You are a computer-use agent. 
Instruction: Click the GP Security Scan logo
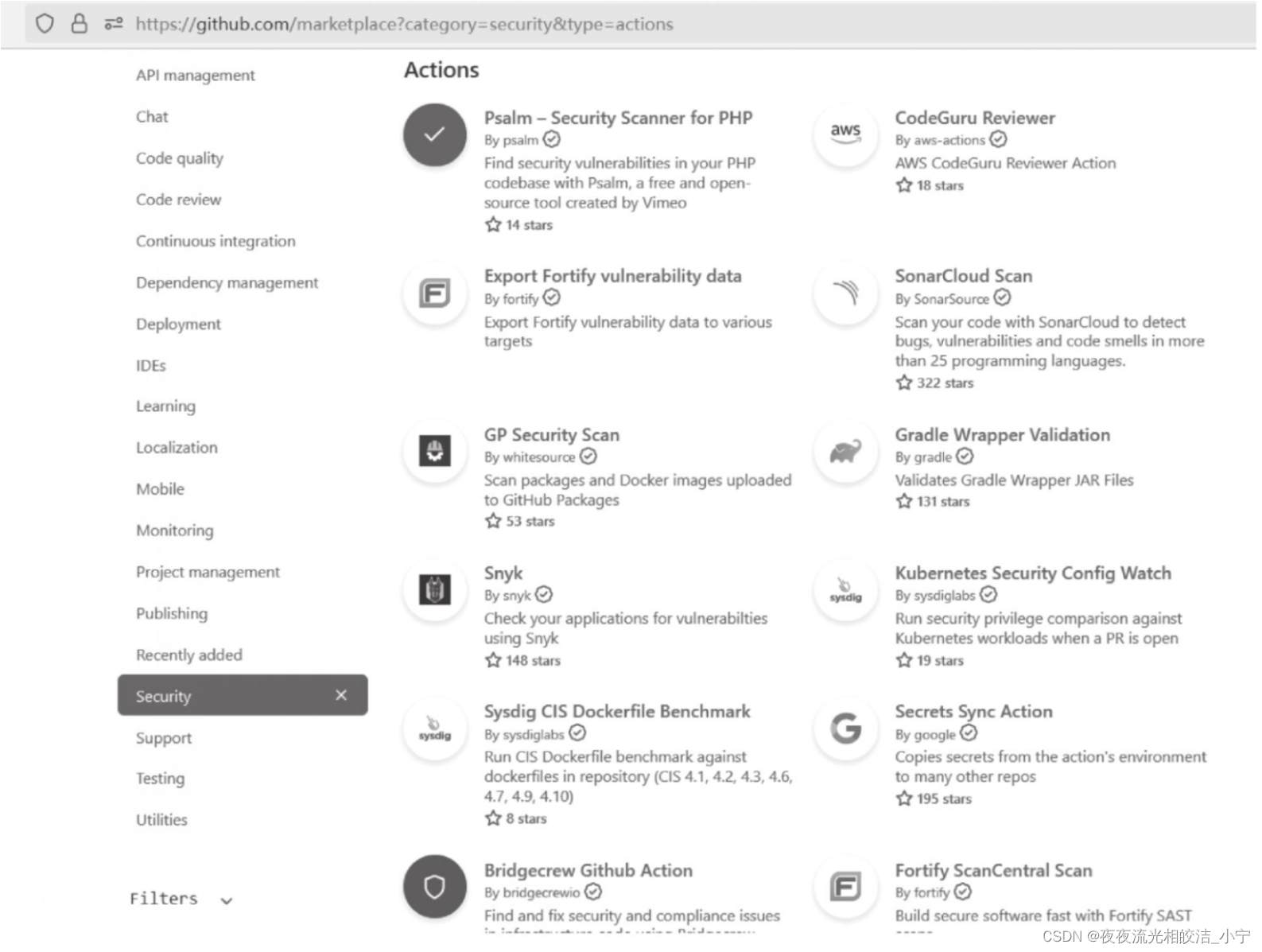click(x=434, y=452)
